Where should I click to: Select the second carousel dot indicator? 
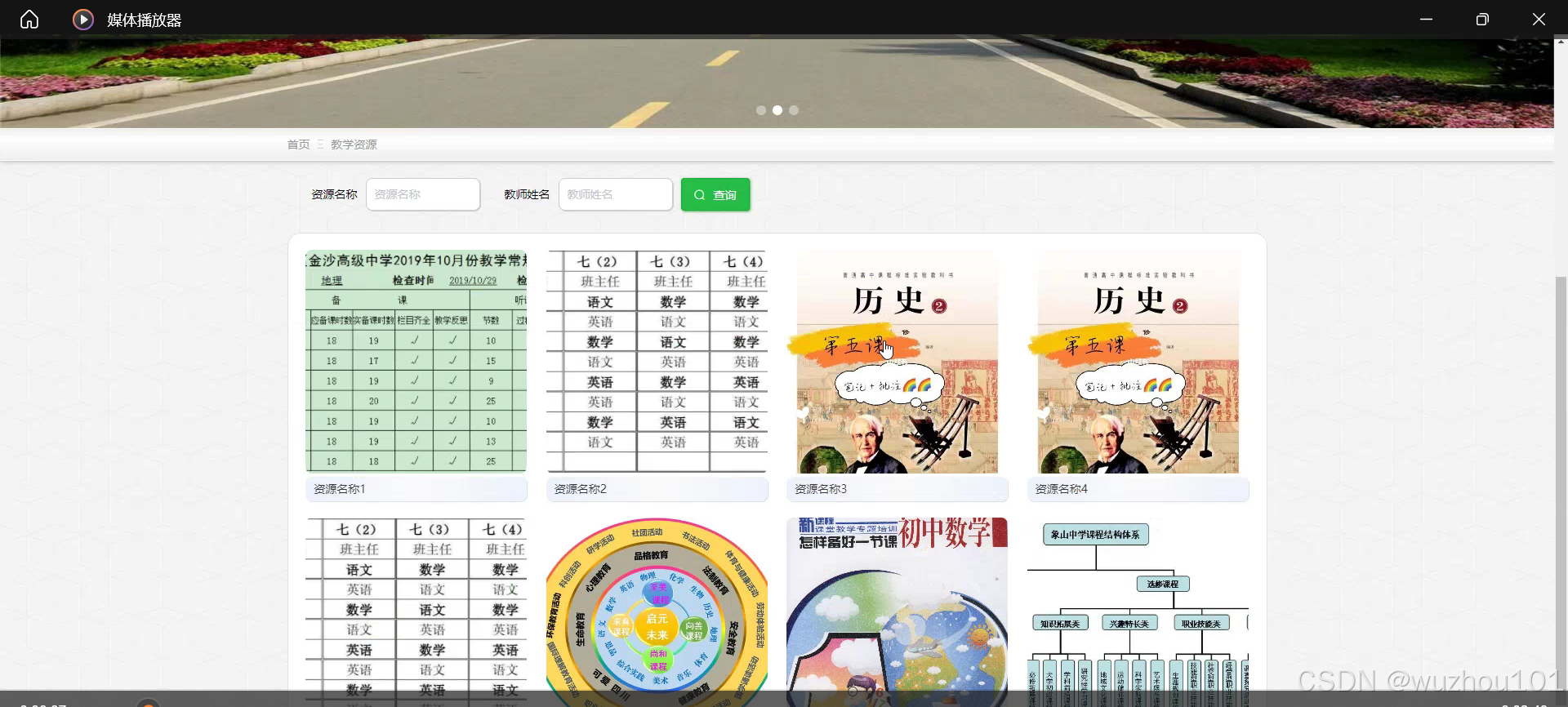[x=777, y=110]
